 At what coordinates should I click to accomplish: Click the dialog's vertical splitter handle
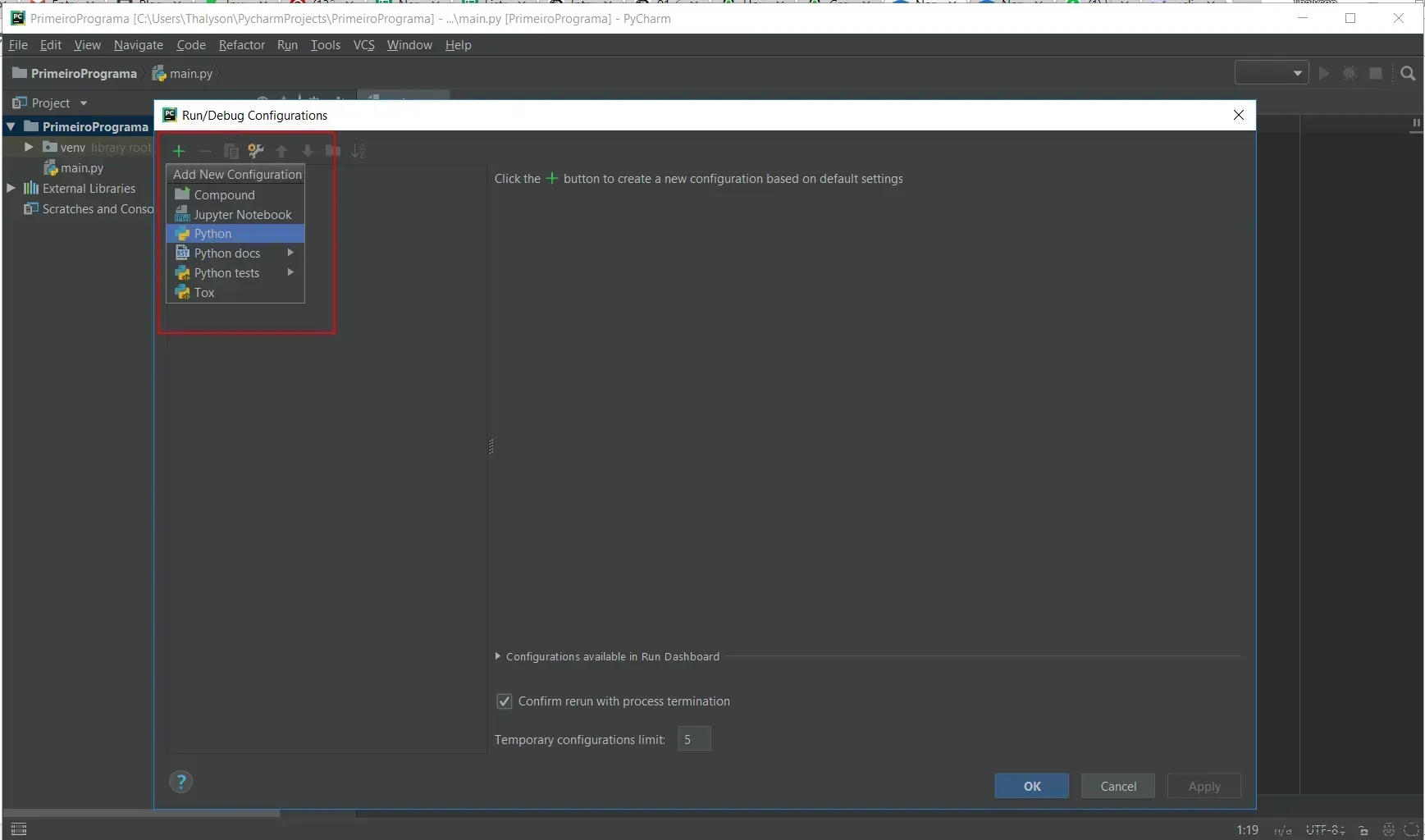tap(491, 446)
